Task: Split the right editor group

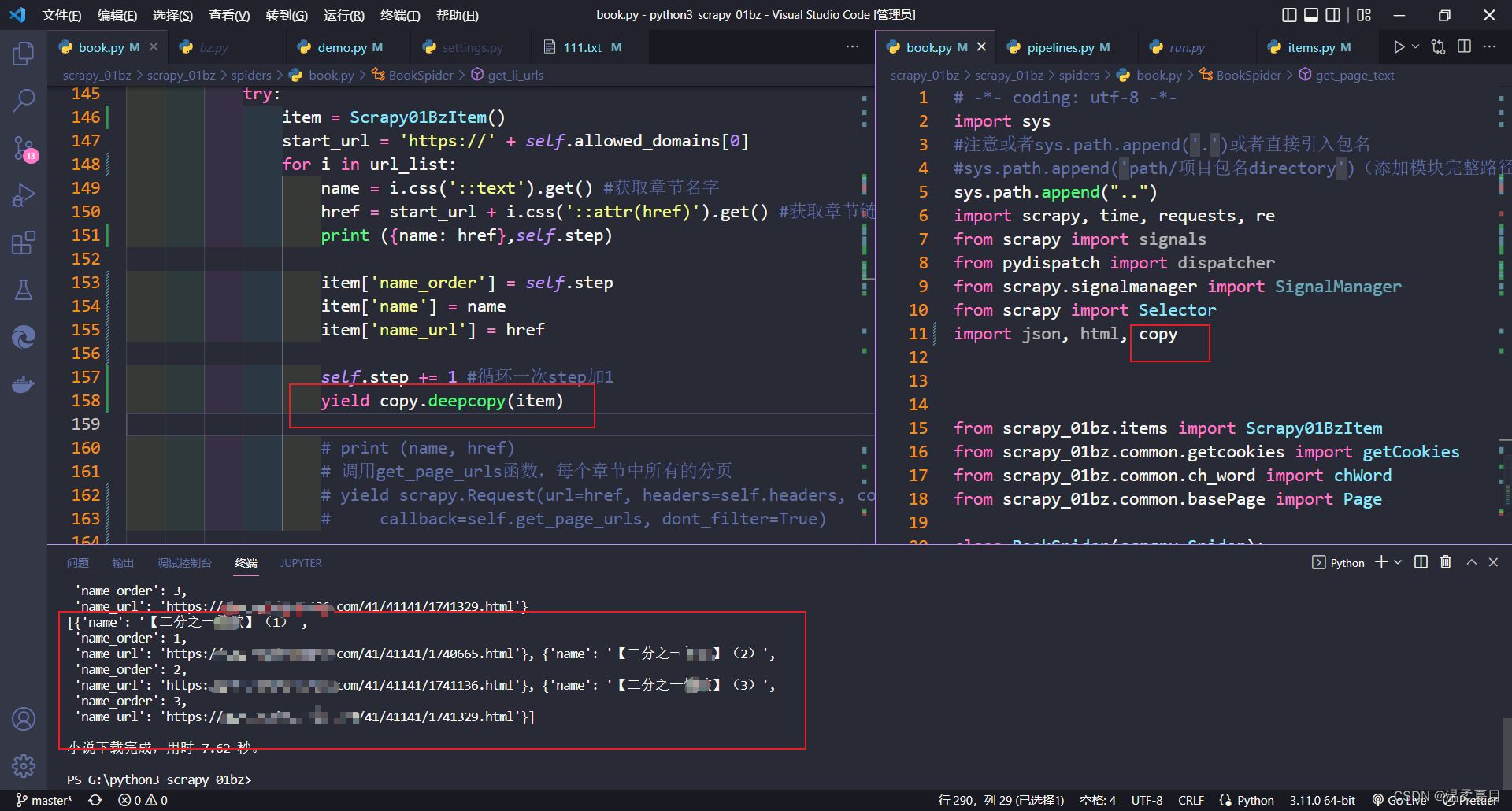Action: [1464, 47]
